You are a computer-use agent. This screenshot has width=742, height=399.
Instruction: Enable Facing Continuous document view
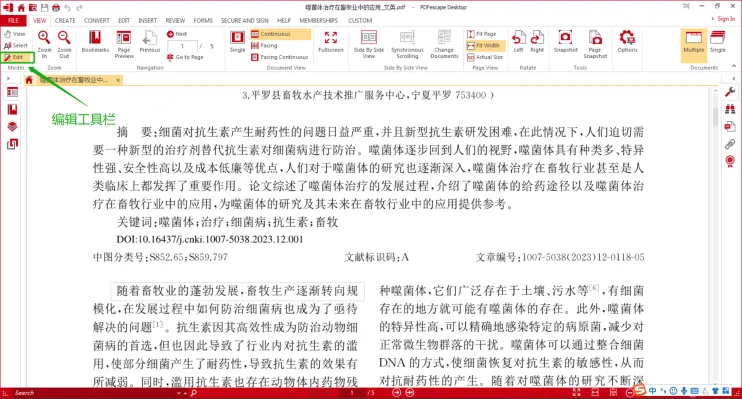click(x=280, y=57)
